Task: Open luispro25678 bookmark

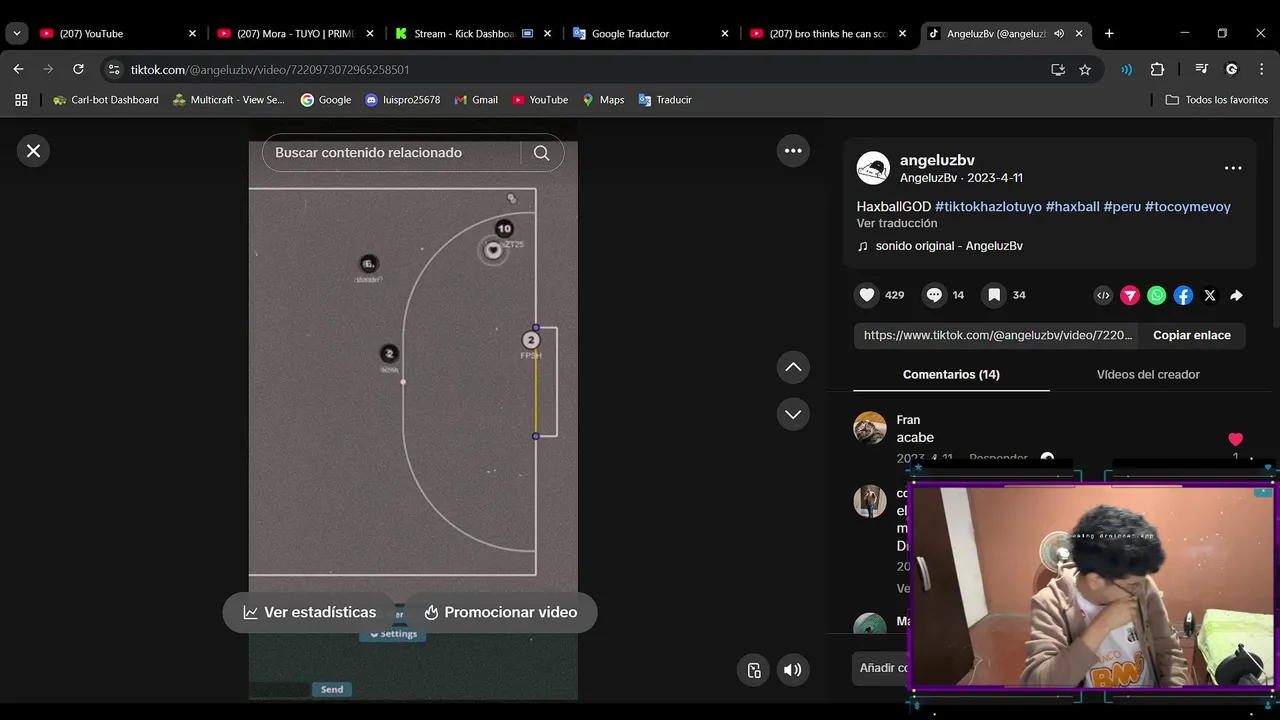Action: pyautogui.click(x=403, y=100)
